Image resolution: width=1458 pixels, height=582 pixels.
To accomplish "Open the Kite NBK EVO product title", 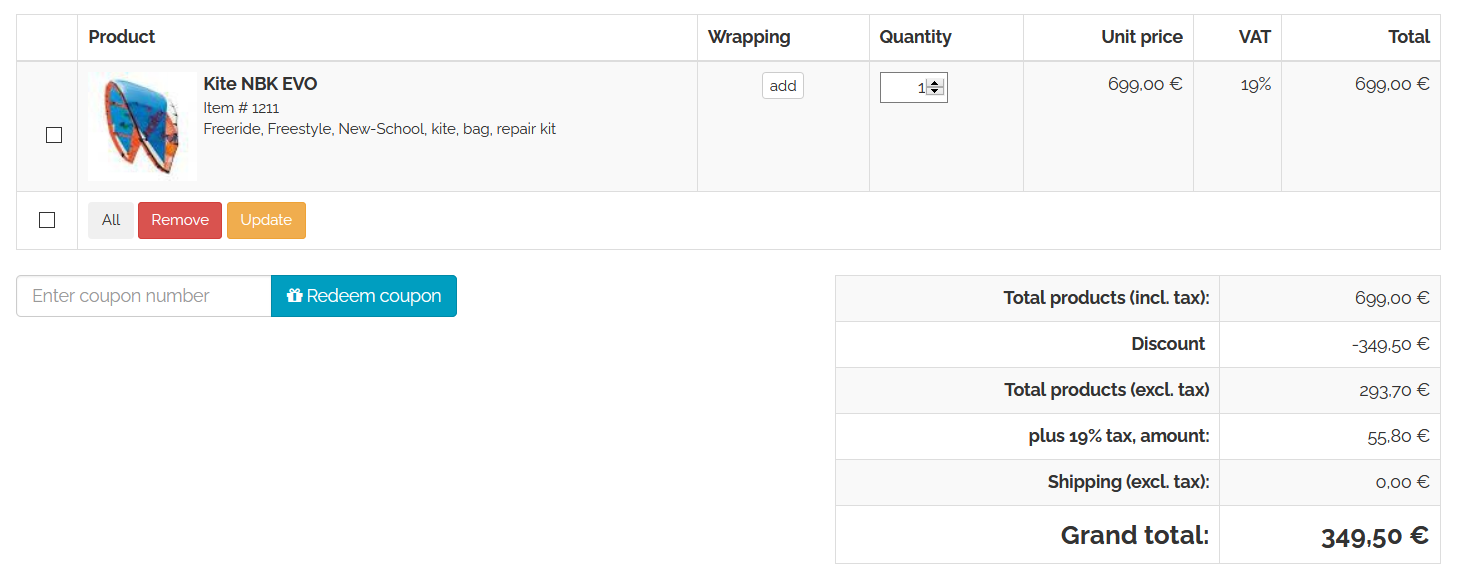I will [x=260, y=84].
